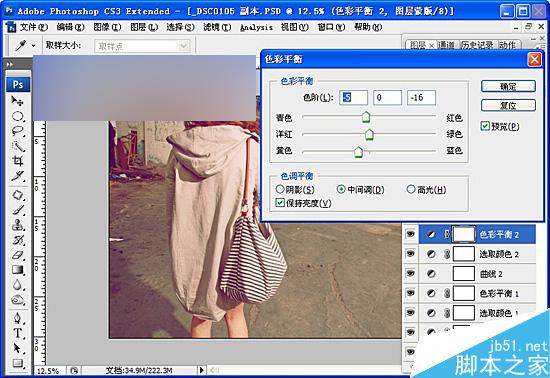The image size is (550, 378).
Task: Switch to the 通道 tab
Action: (447, 45)
